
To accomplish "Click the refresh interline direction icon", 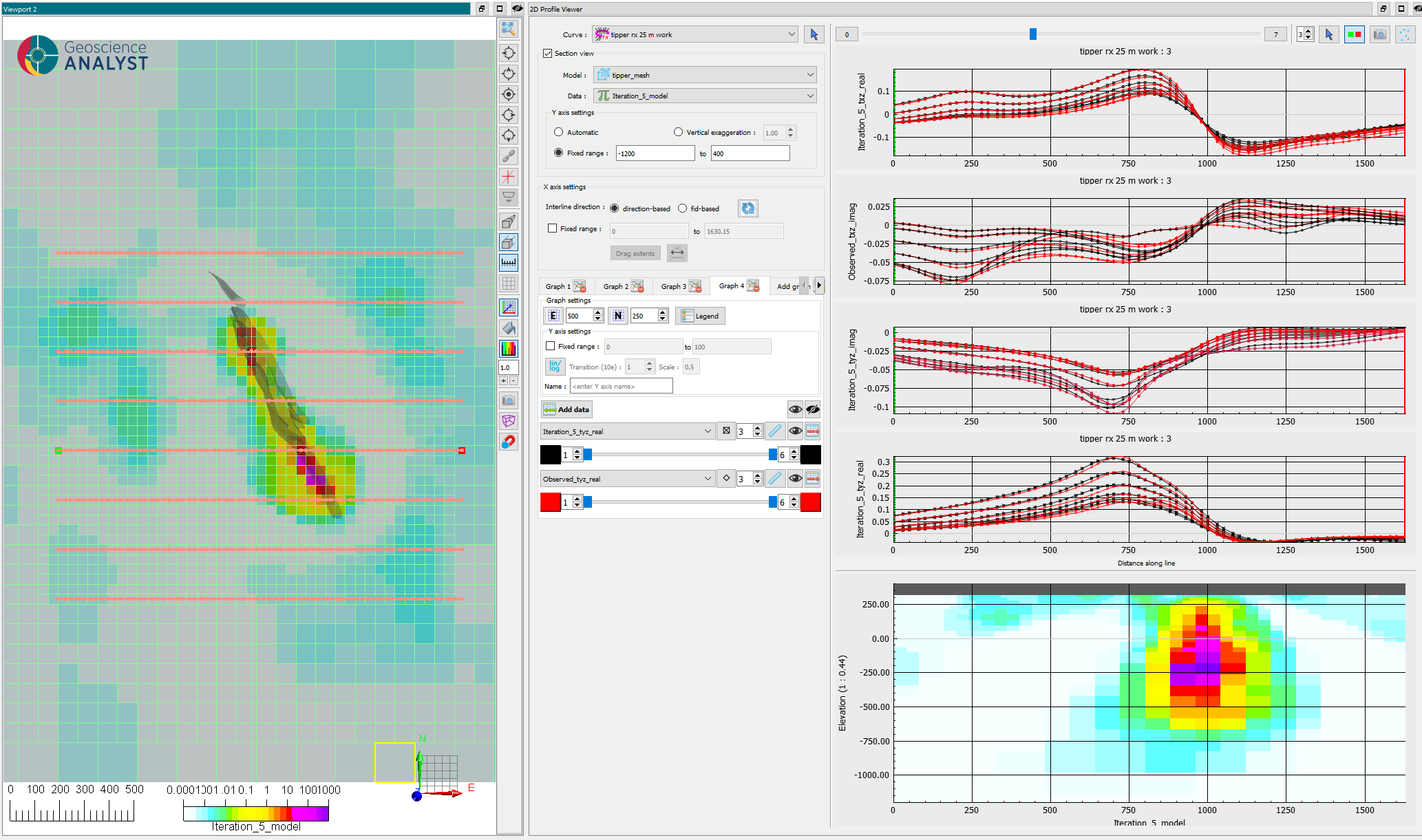I will tap(748, 208).
